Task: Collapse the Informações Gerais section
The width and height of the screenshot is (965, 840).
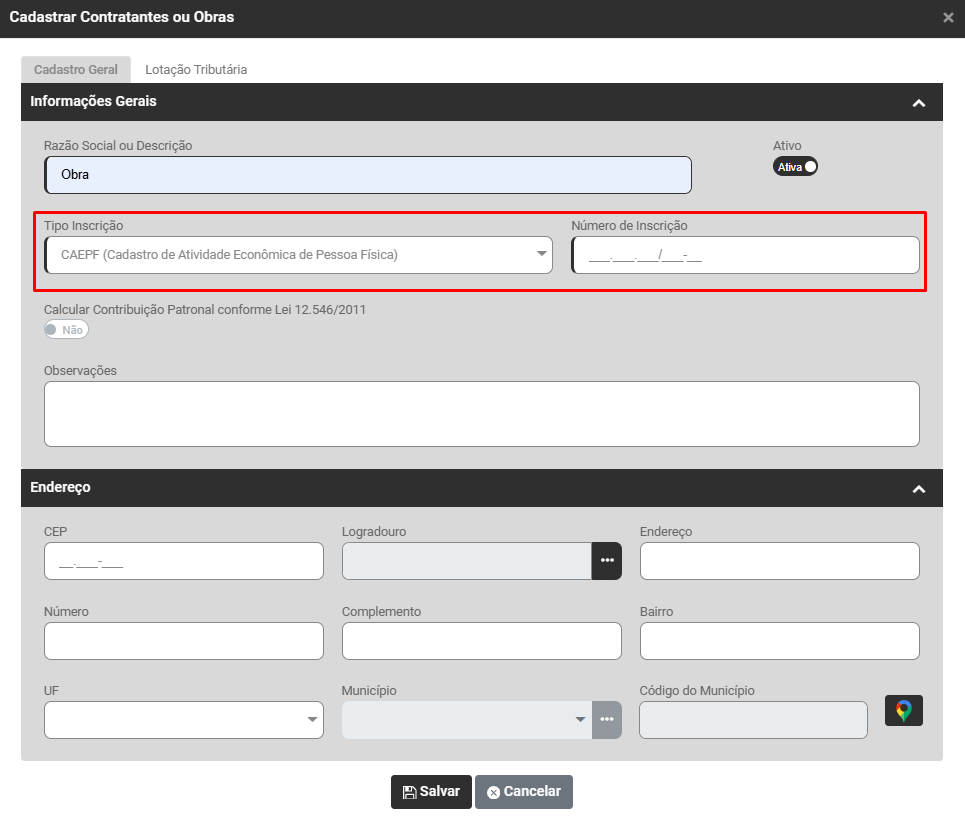Action: 919,103
